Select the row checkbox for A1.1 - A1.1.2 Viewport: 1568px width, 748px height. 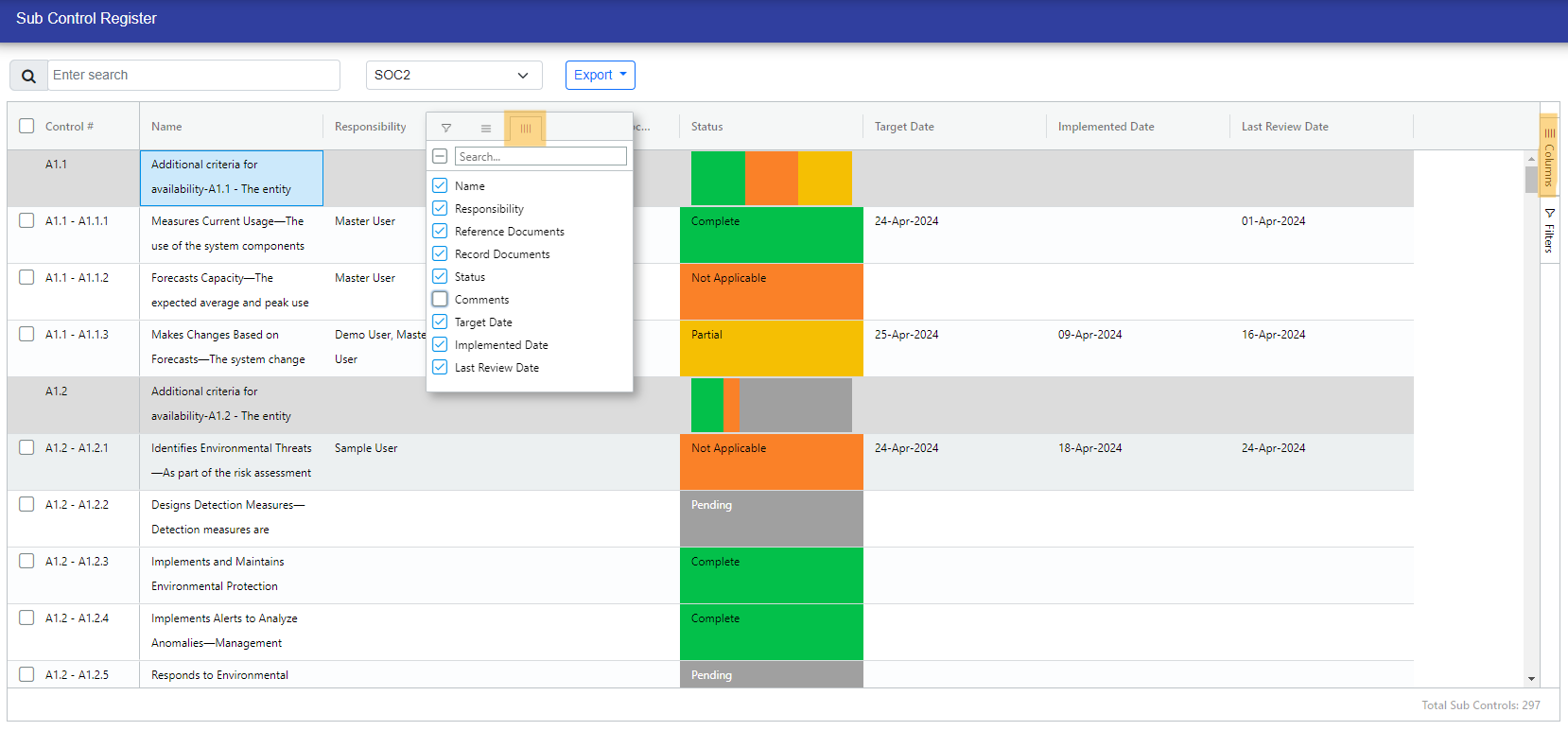click(26, 277)
